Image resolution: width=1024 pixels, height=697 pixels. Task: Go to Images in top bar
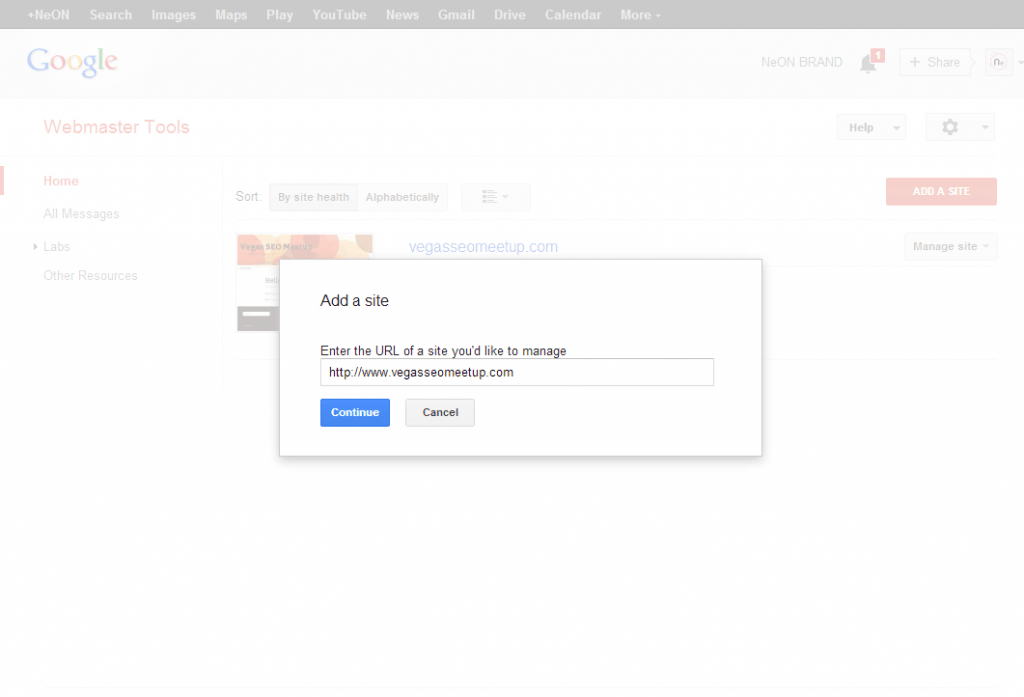[173, 14]
